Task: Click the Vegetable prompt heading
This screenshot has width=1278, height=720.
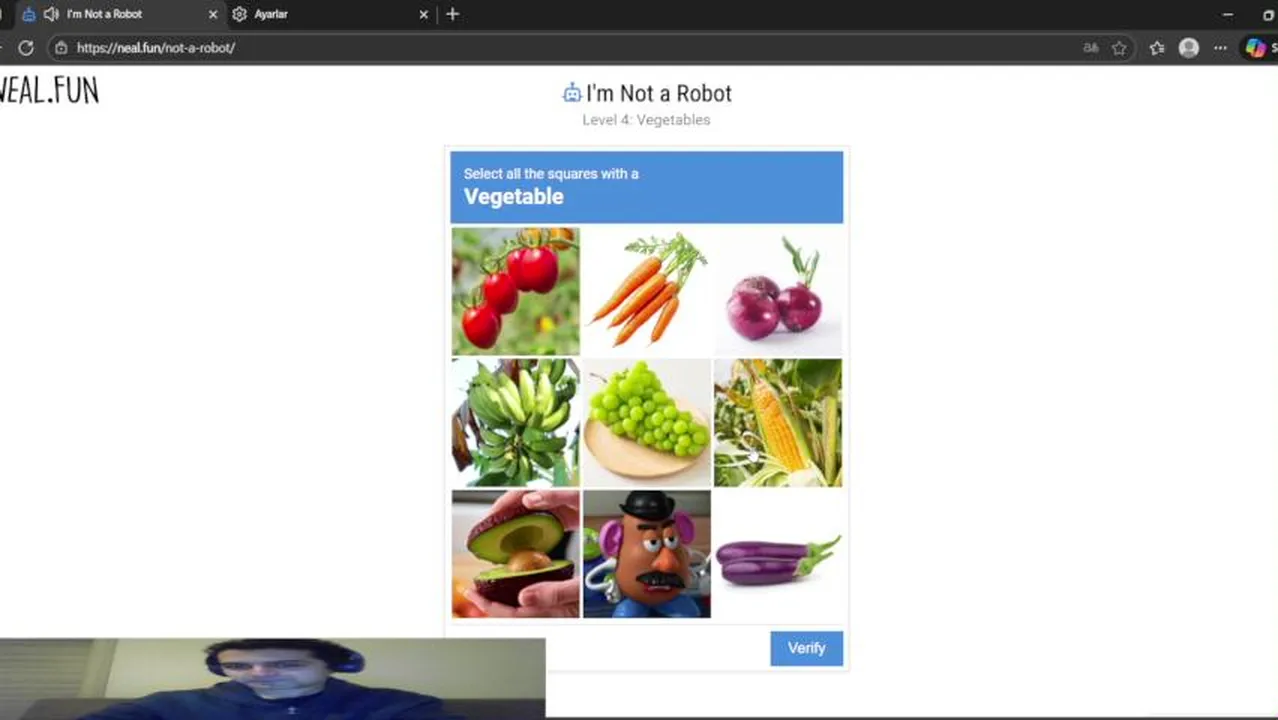Action: pyautogui.click(x=513, y=197)
